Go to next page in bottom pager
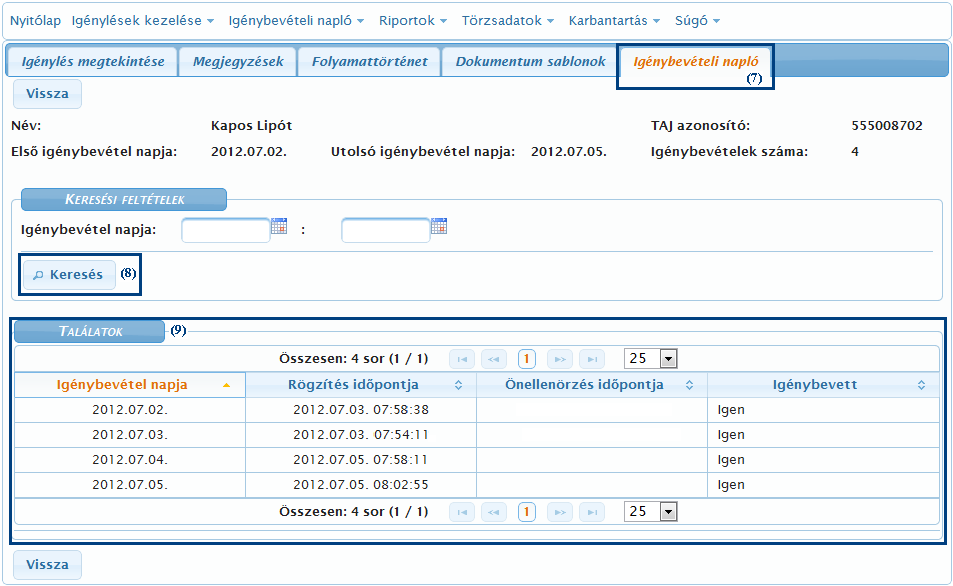Image resolution: width=953 pixels, height=586 pixels. tap(560, 512)
